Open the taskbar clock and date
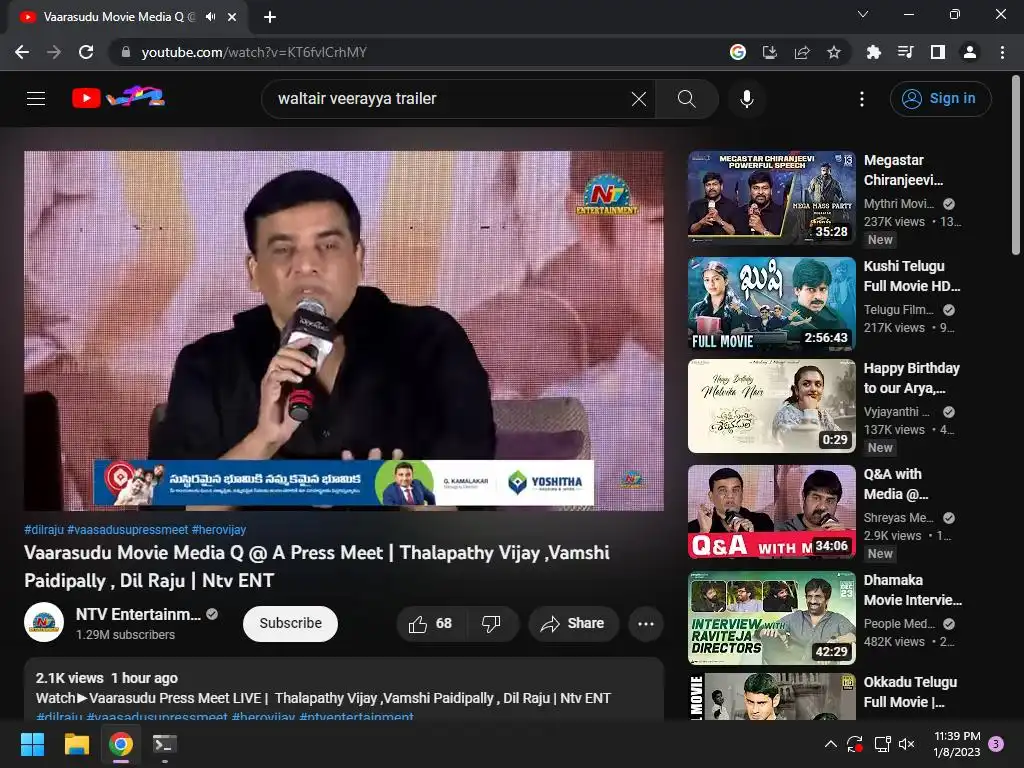This screenshot has width=1024, height=768. 957,744
